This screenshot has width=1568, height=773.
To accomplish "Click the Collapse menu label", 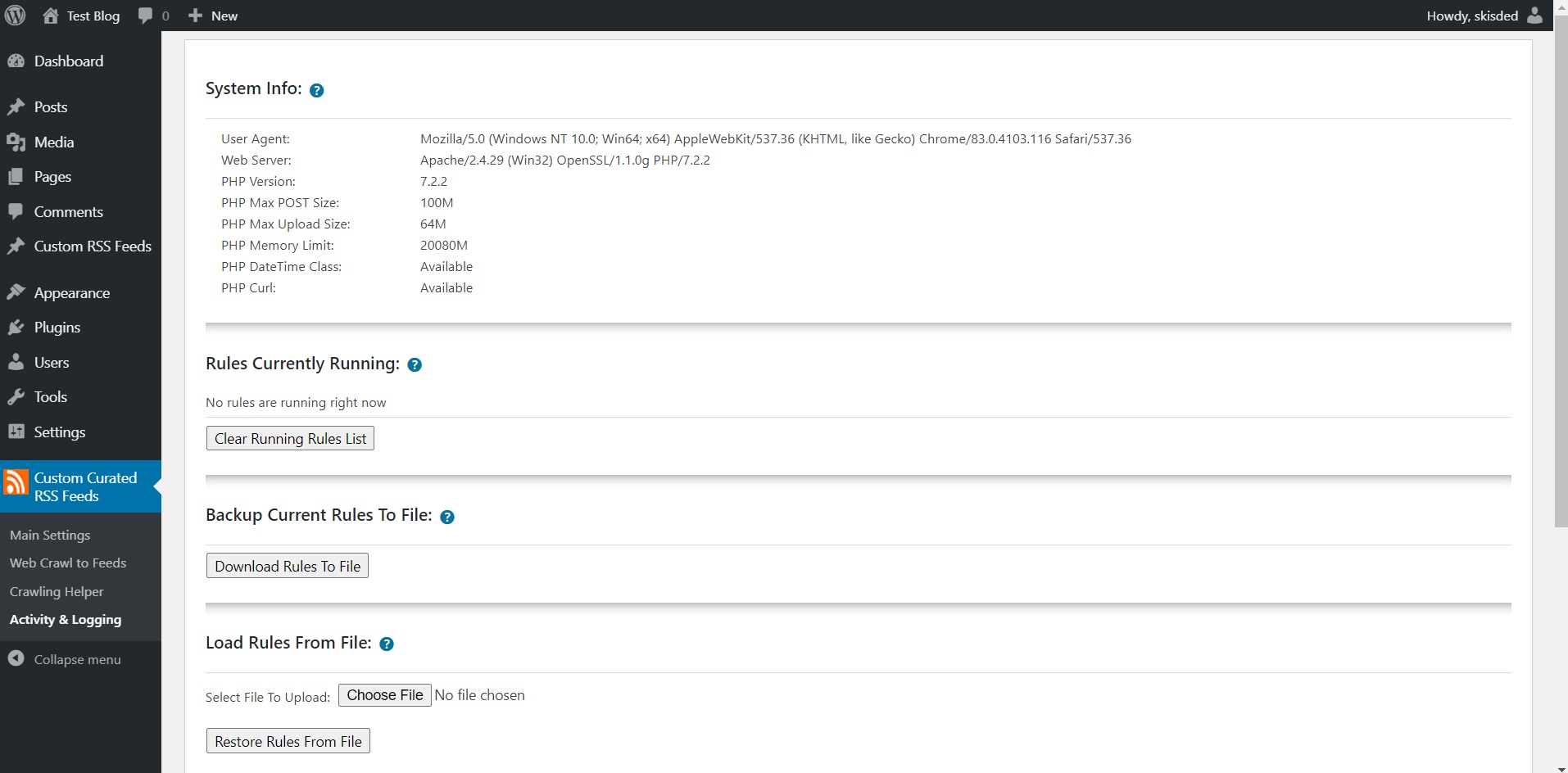I will 77,660.
